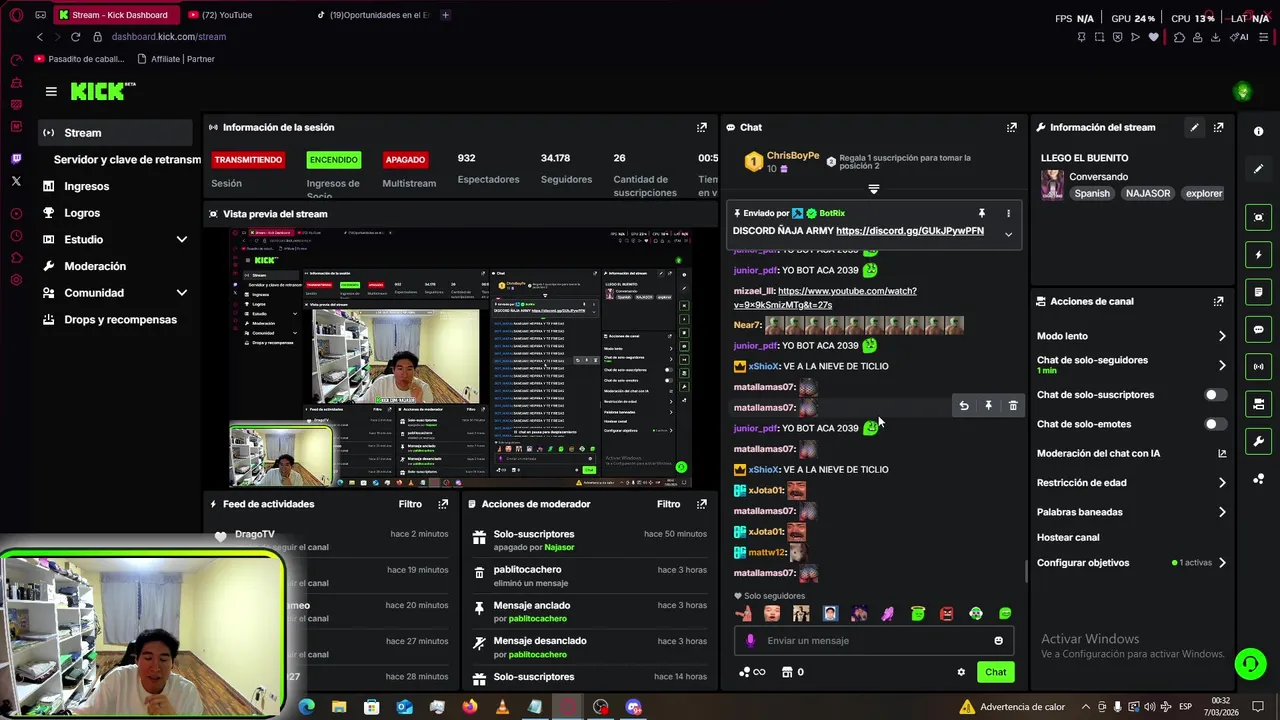Image resolution: width=1280 pixels, height=720 pixels.
Task: Pop out the Feed de actividades panel
Action: pyautogui.click(x=443, y=504)
